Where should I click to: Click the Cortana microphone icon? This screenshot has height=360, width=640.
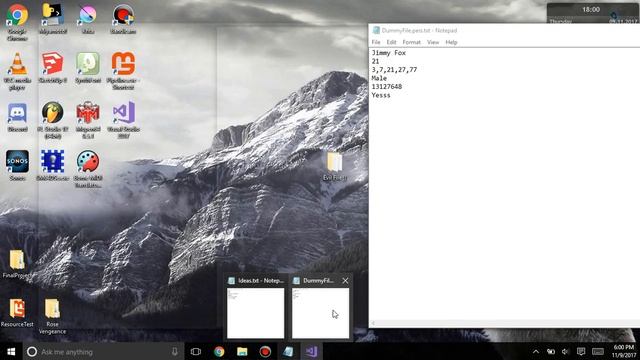(175, 351)
